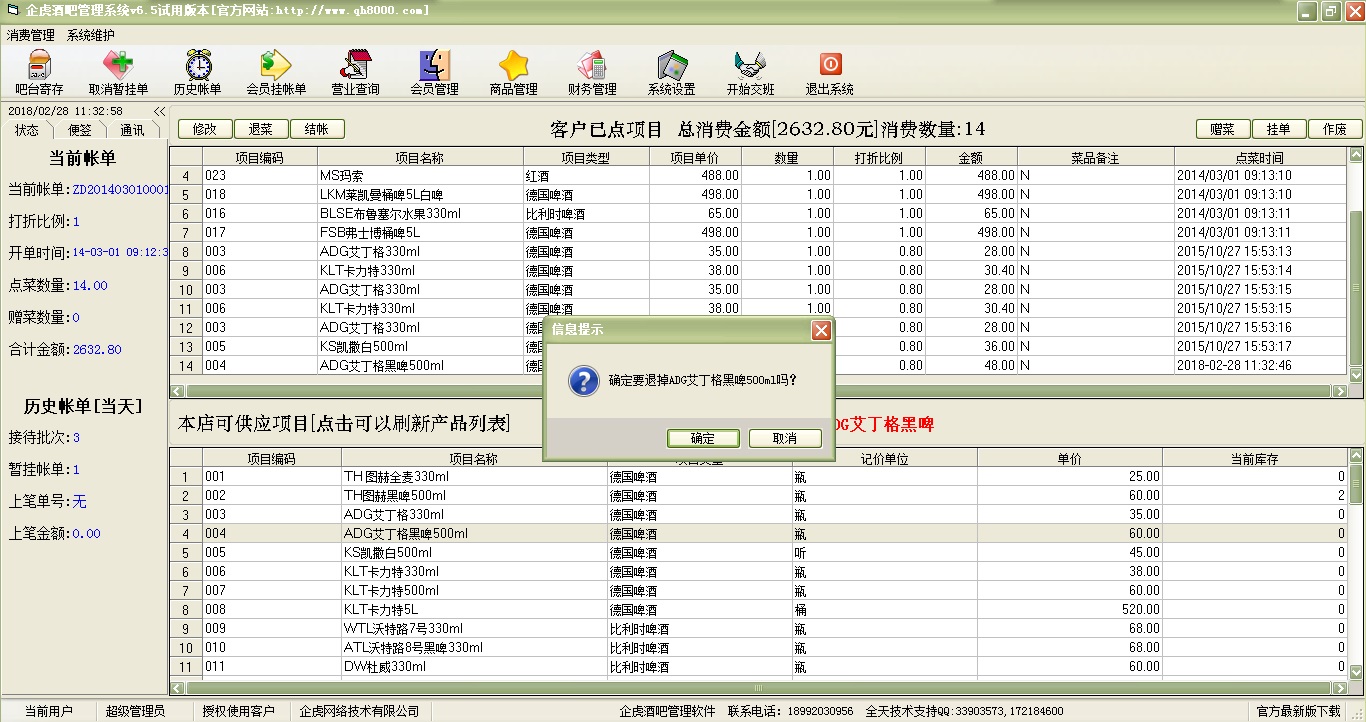This screenshot has width=1366, height=722.
Task: Click the 当前库存 column header
Action: tap(1254, 459)
